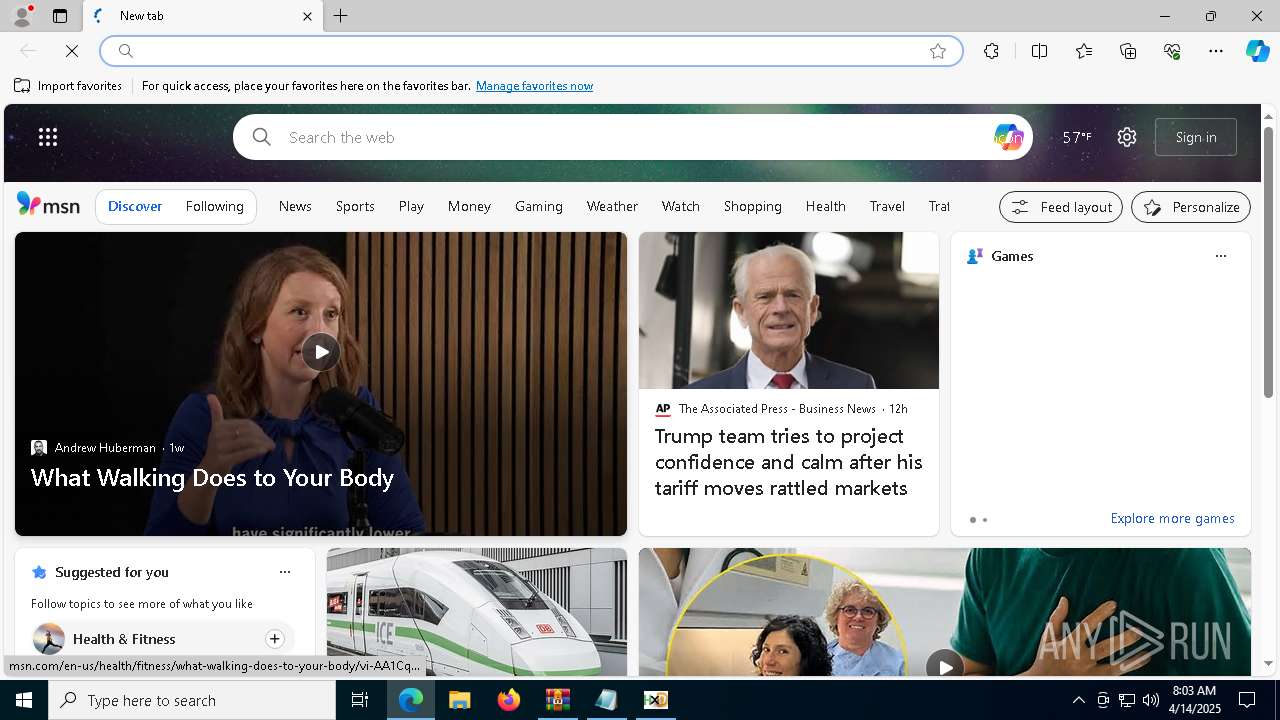The height and width of the screenshot is (720, 1280).
Task: Click Import favorites
Action: (68, 86)
